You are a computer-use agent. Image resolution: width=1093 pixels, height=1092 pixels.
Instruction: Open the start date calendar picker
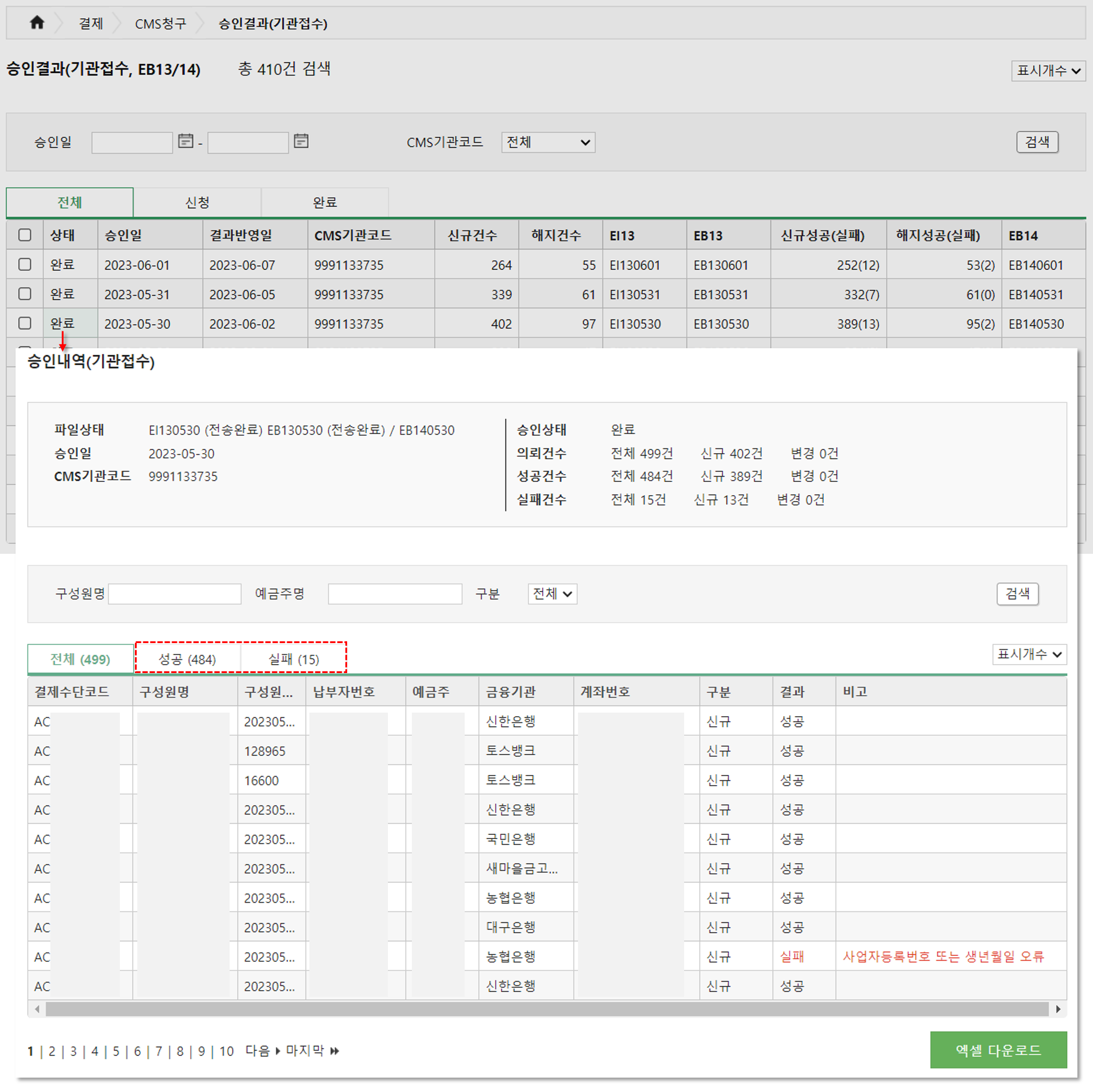[x=186, y=141]
